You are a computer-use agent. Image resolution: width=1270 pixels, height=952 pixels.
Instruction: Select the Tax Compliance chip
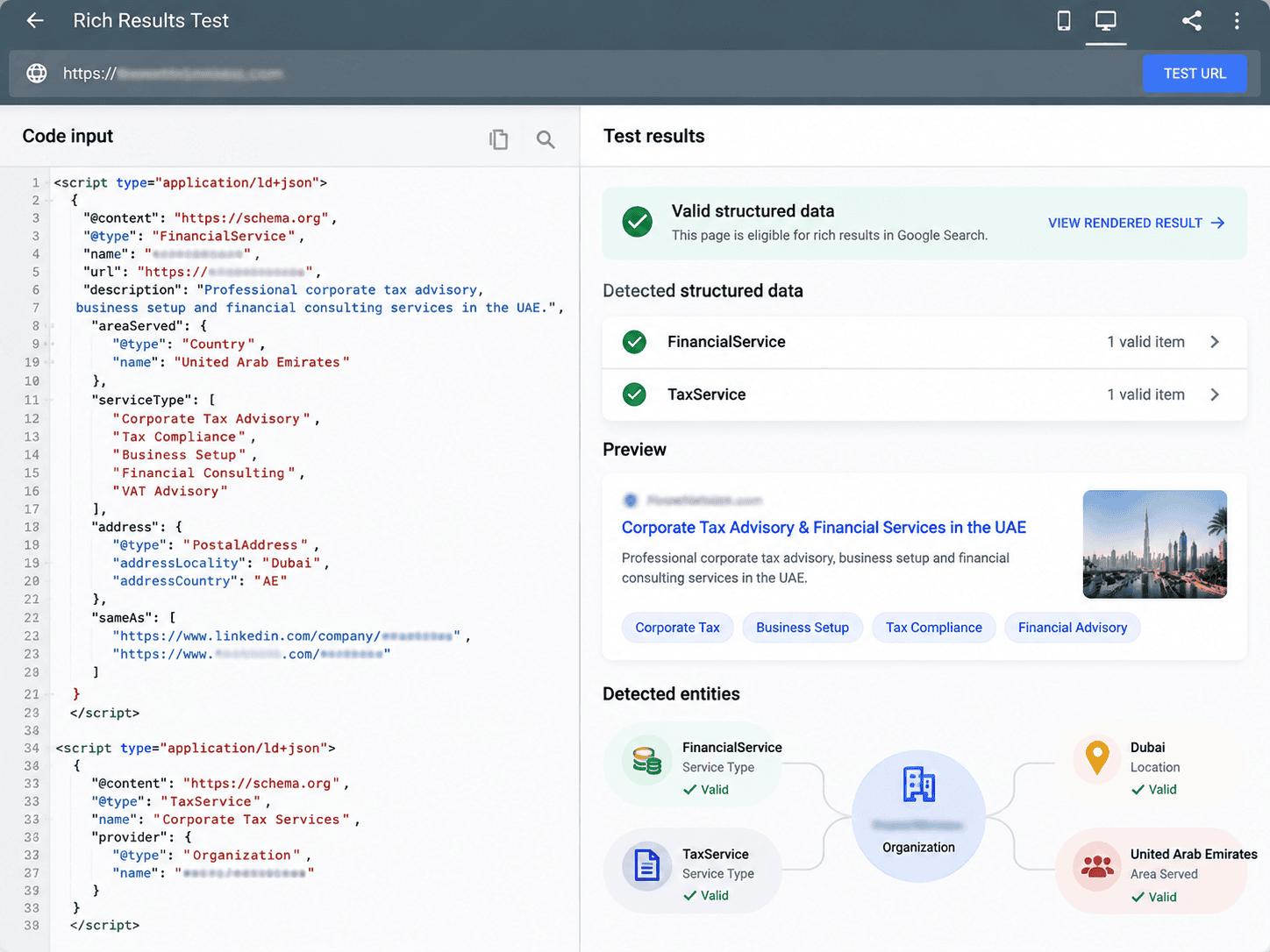pyautogui.click(x=934, y=628)
